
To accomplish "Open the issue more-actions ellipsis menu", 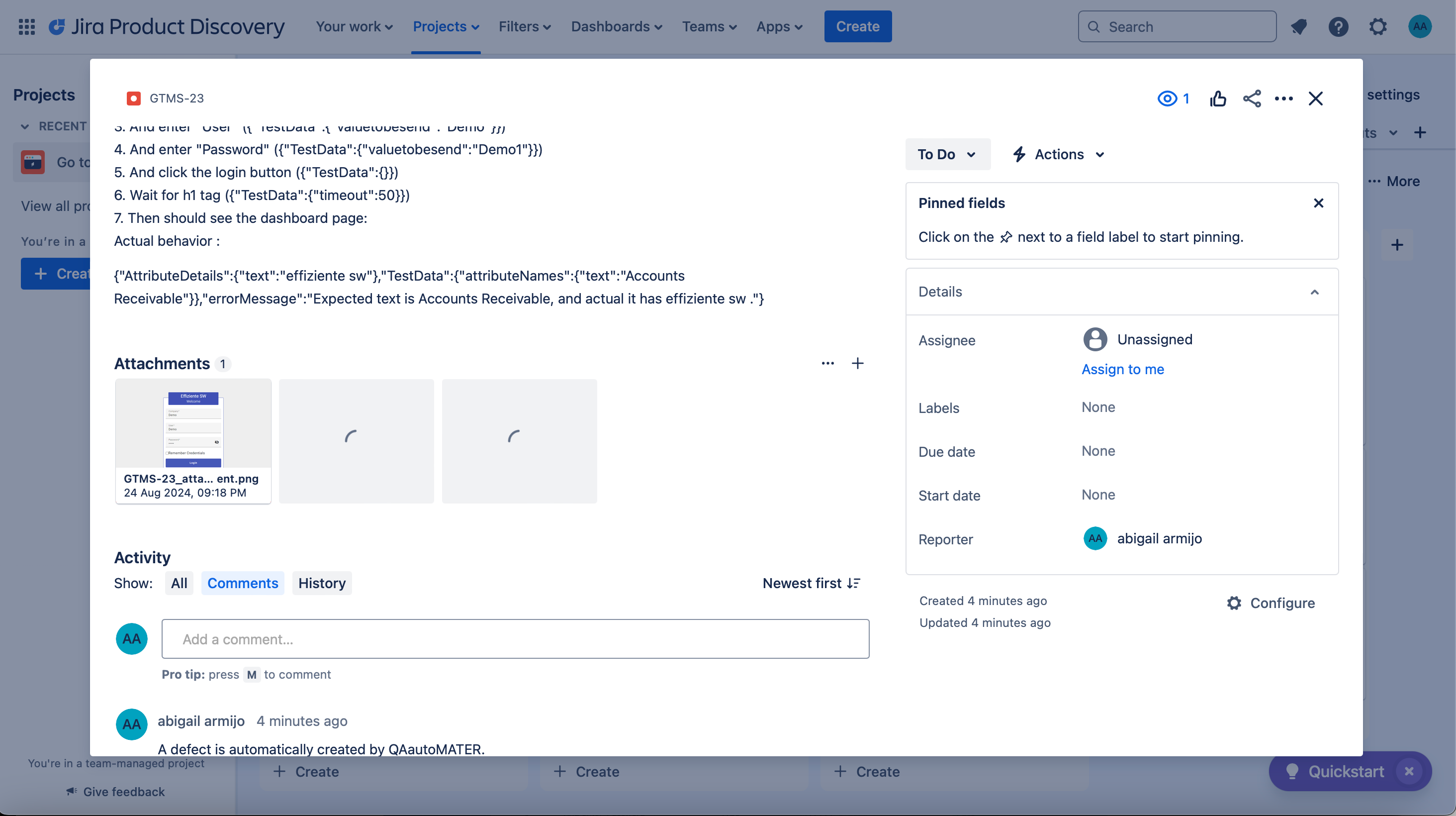I will [x=1283, y=99].
